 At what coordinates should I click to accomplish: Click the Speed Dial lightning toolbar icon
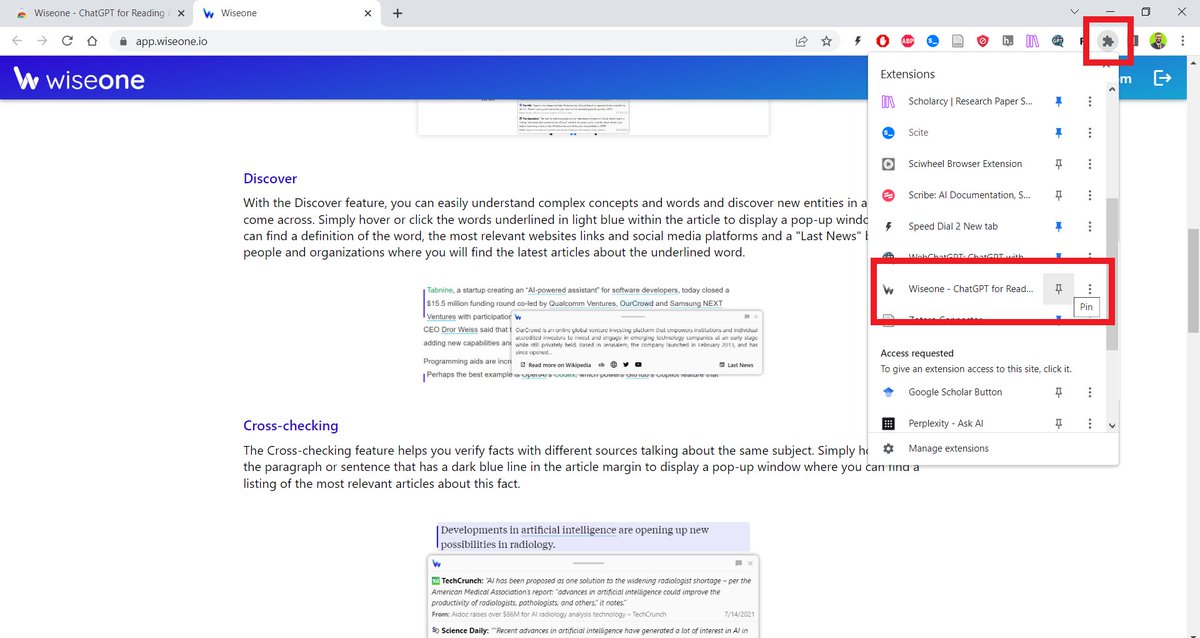pos(857,41)
